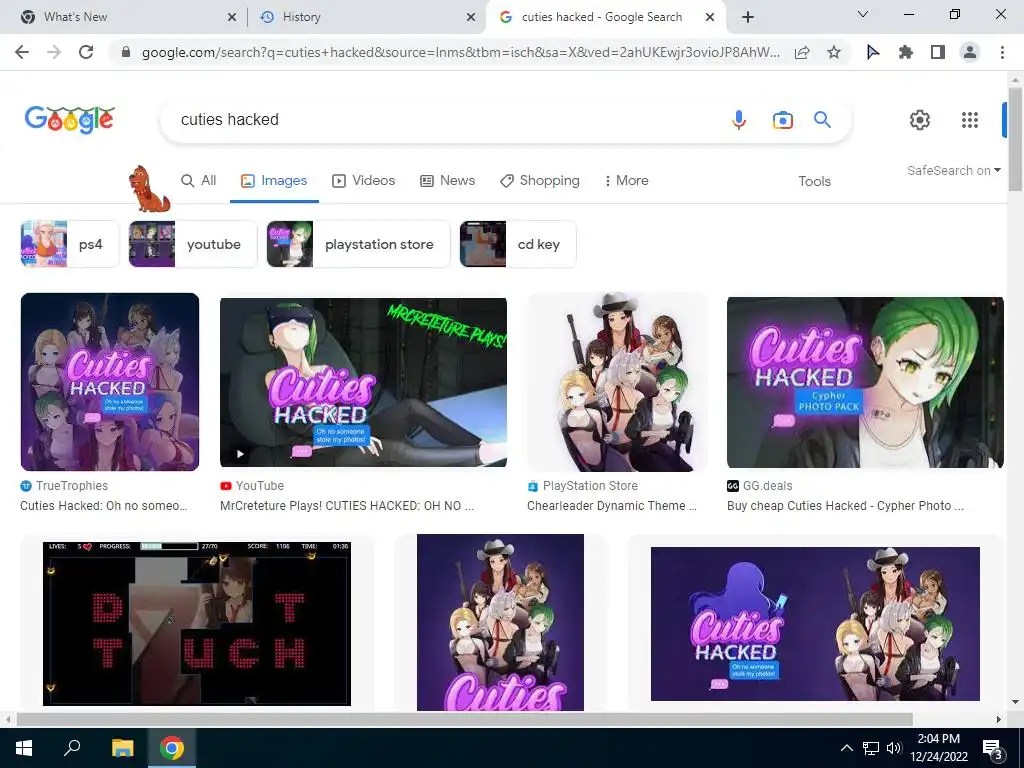
Task: Open the Chearleader Dynamic Theme link
Action: tap(612, 506)
